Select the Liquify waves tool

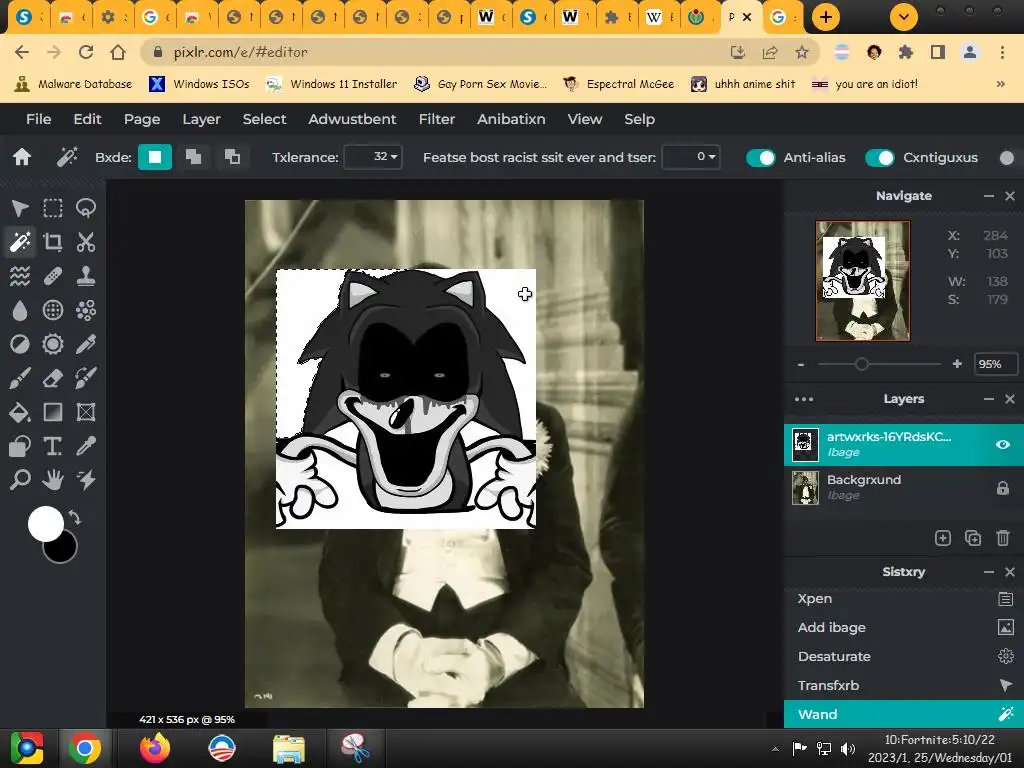tap(20, 276)
